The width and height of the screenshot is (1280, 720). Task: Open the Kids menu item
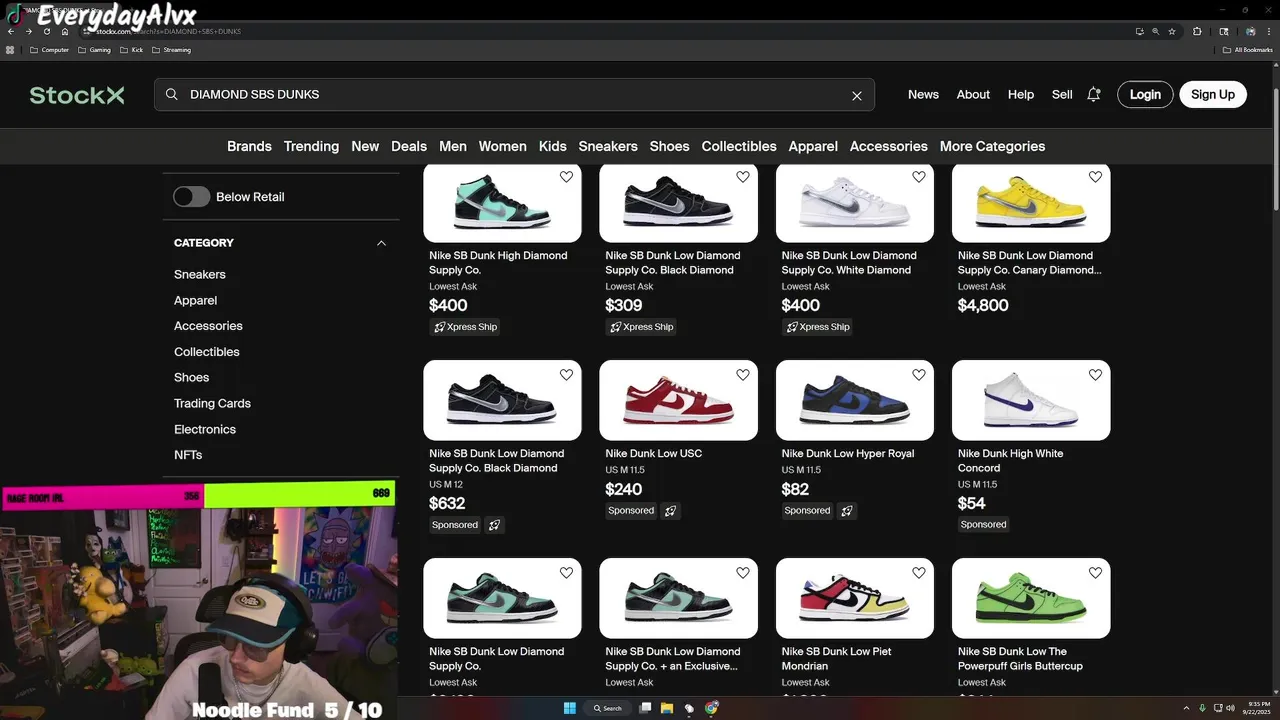pyautogui.click(x=553, y=146)
